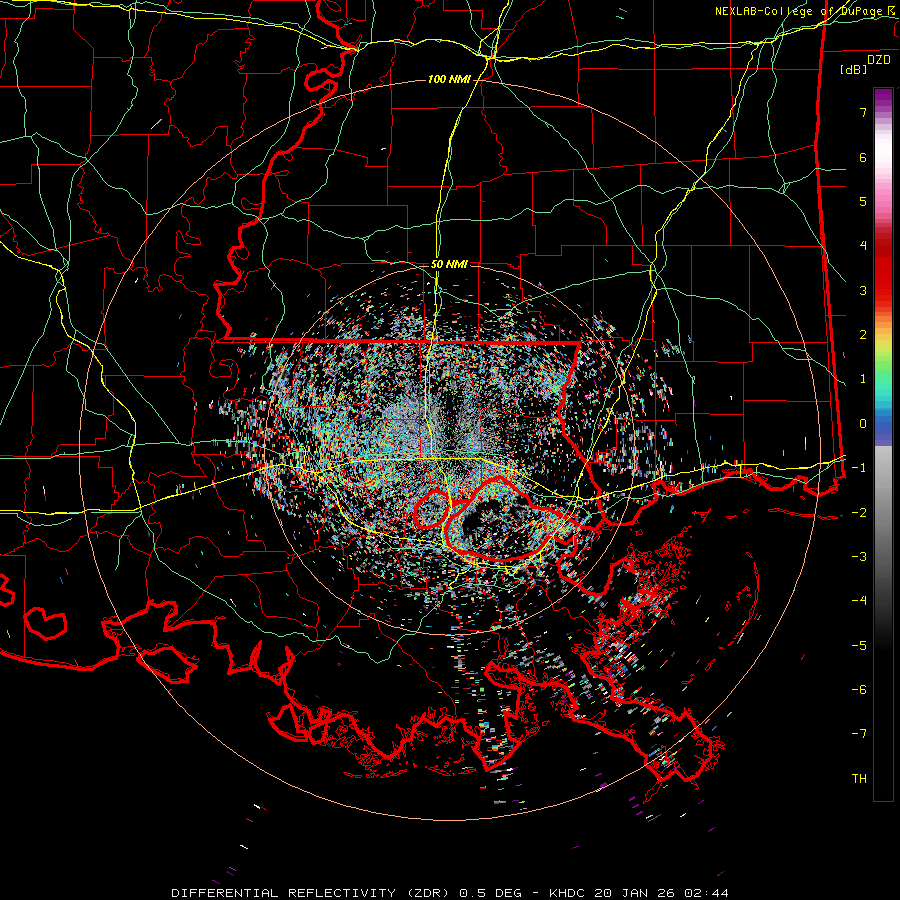Click the -1 value on color scale
The image size is (900, 900).
coord(859,468)
